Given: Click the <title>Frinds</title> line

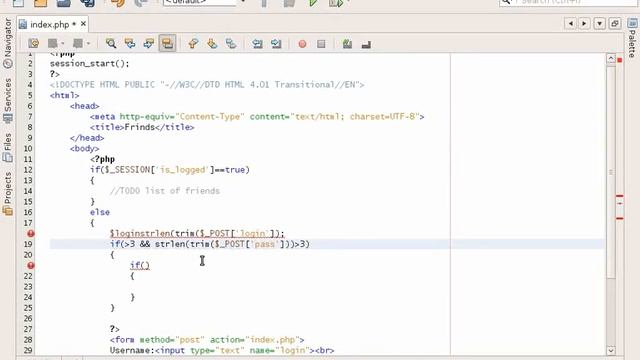Looking at the screenshot, I should pyautogui.click(x=142, y=127).
